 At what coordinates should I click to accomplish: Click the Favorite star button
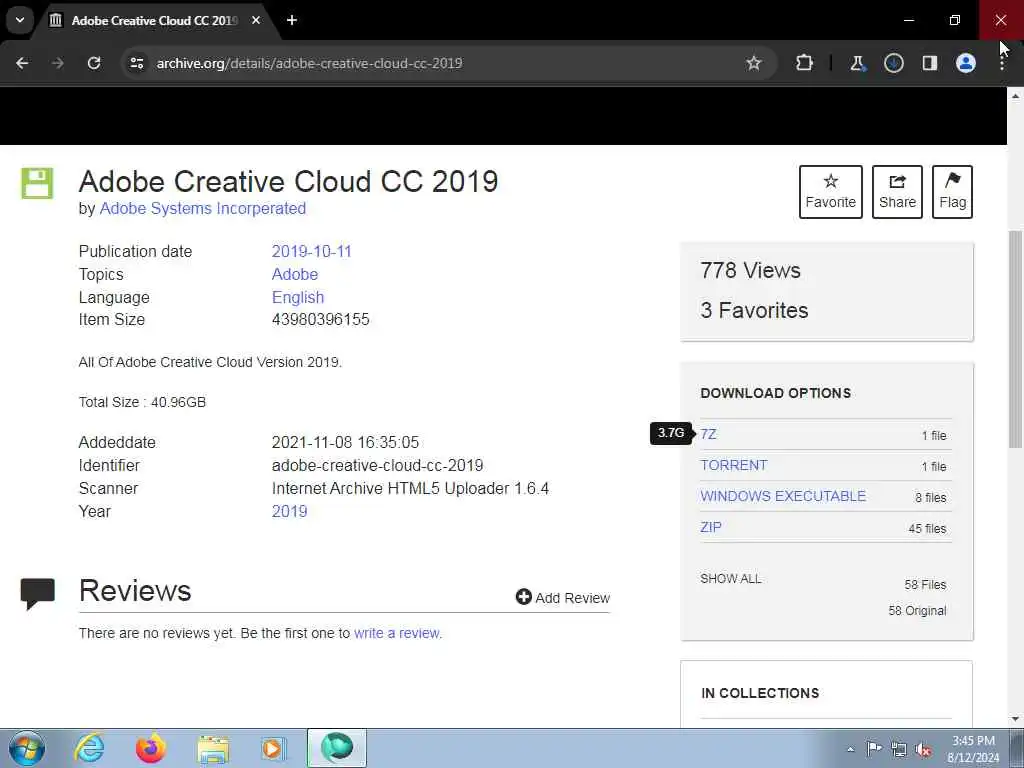pos(831,192)
